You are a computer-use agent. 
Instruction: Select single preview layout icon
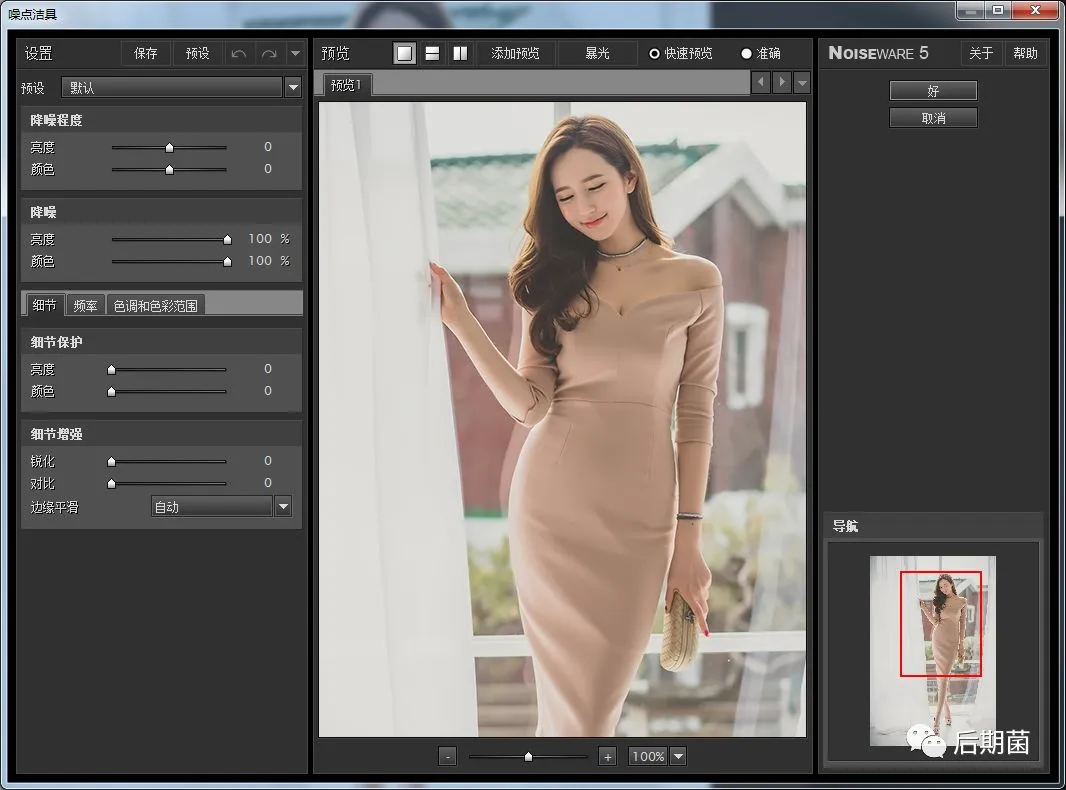(404, 54)
